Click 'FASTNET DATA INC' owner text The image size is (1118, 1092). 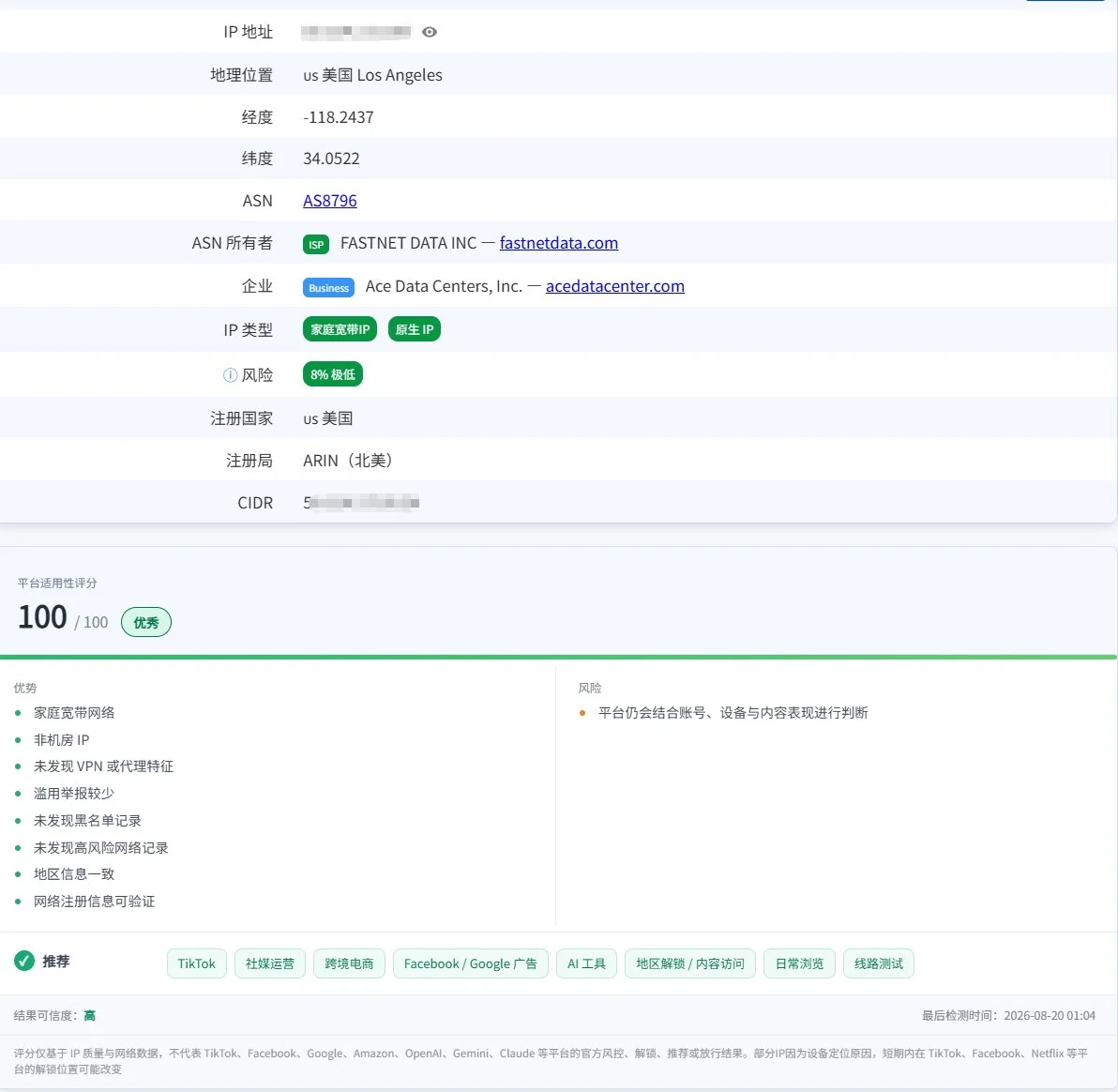coord(409,243)
